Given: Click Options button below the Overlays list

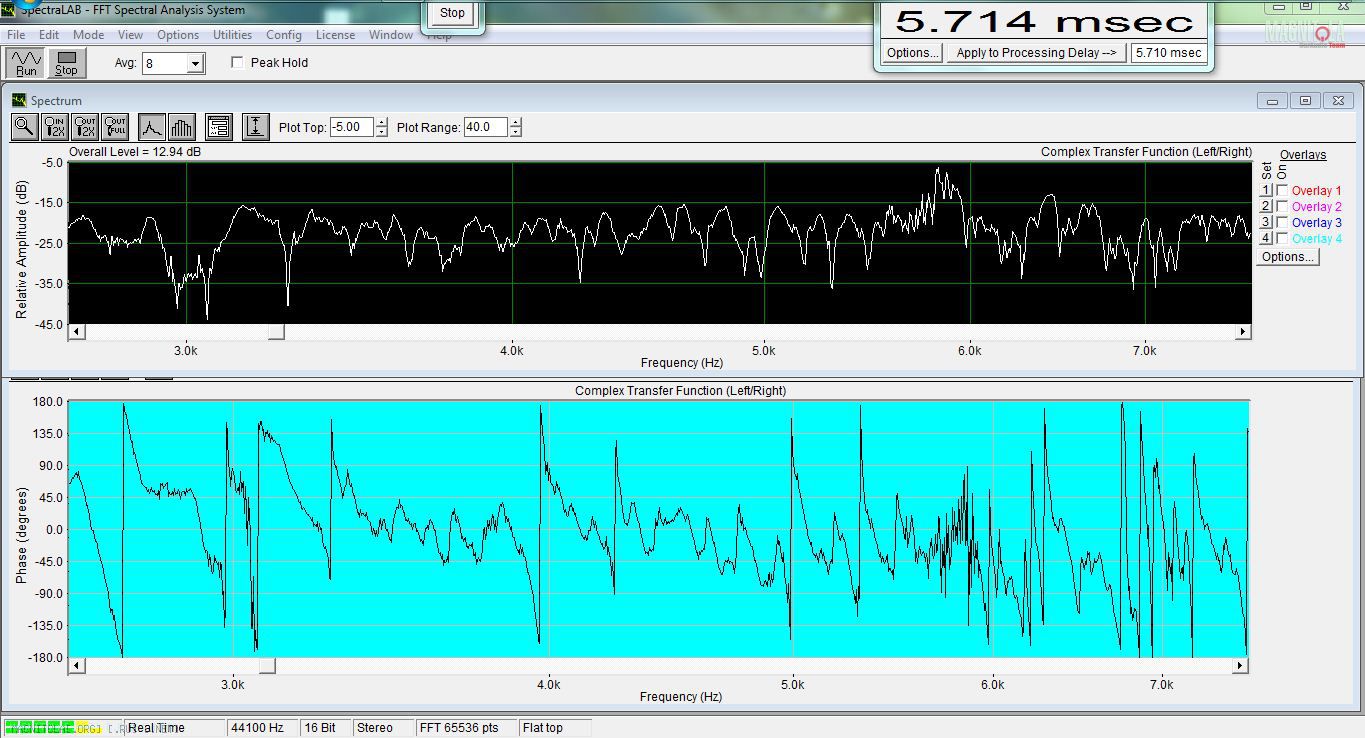Looking at the screenshot, I should 1287,257.
